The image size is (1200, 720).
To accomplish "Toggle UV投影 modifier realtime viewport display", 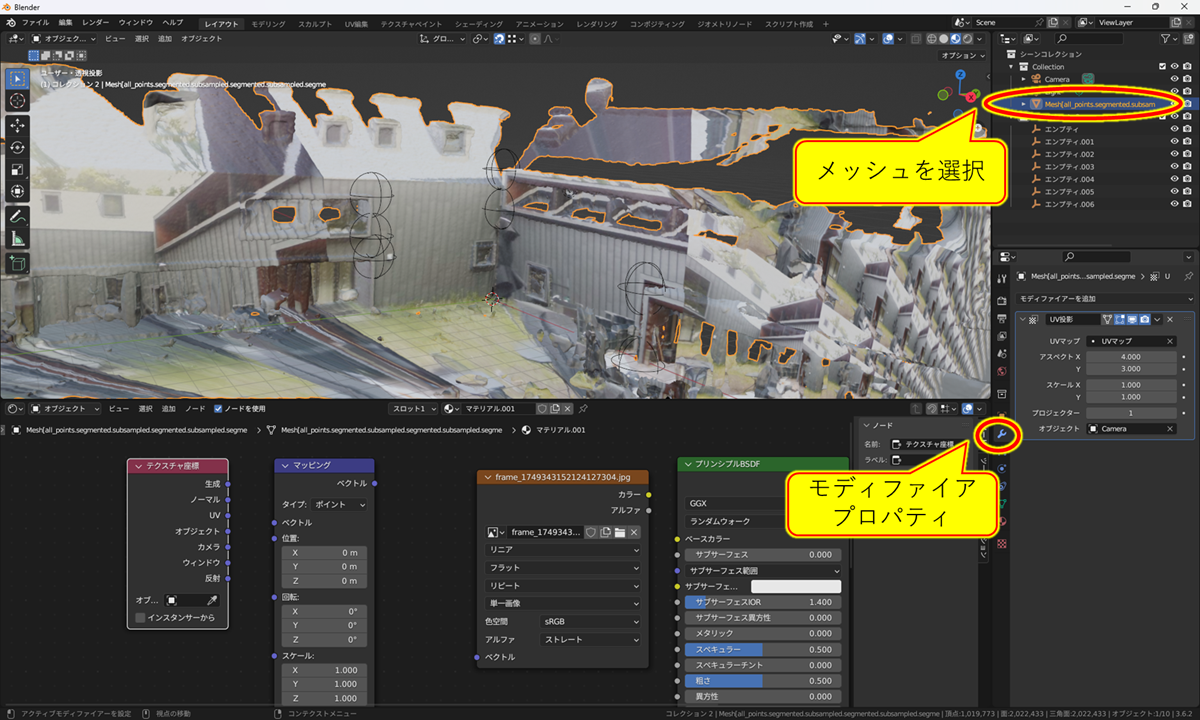I will [x=1132, y=319].
